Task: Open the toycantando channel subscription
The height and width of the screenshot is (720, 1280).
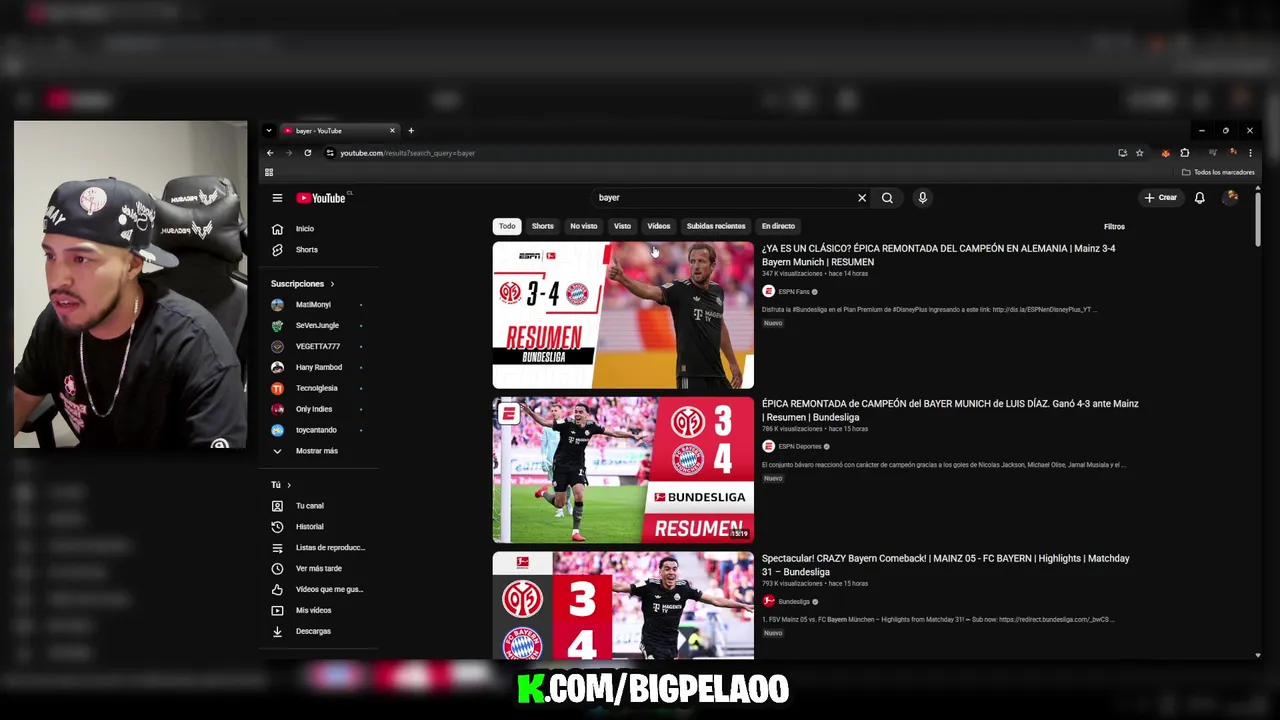Action: coord(318,430)
